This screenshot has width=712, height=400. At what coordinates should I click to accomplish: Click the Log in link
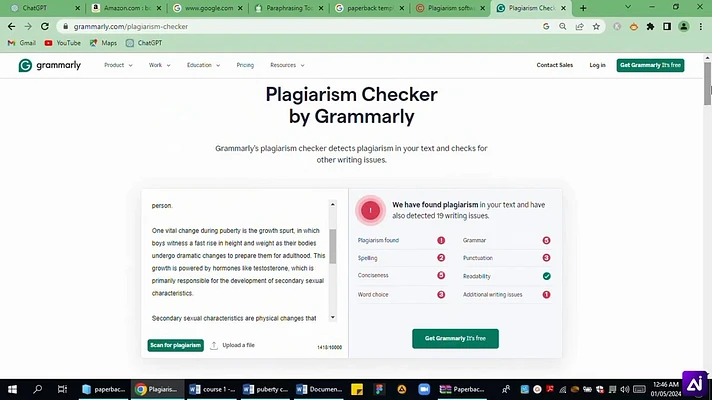[x=597, y=65]
